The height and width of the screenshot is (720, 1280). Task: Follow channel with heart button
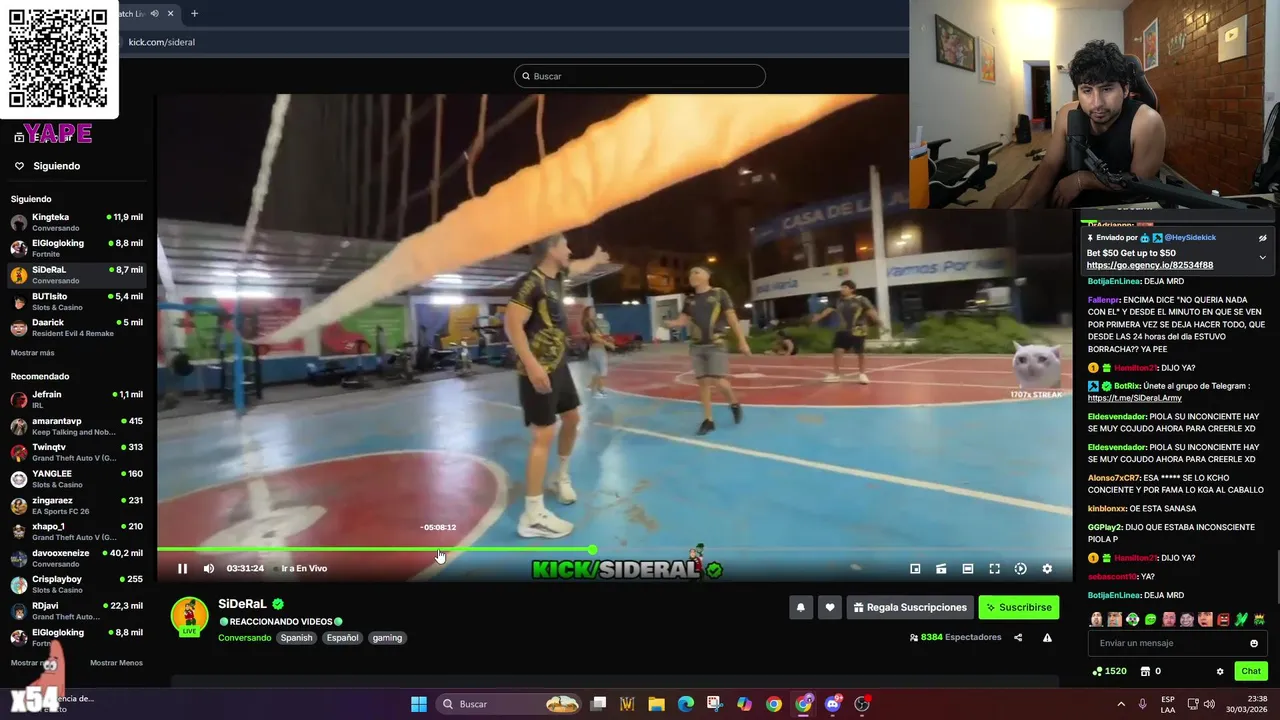(x=829, y=607)
